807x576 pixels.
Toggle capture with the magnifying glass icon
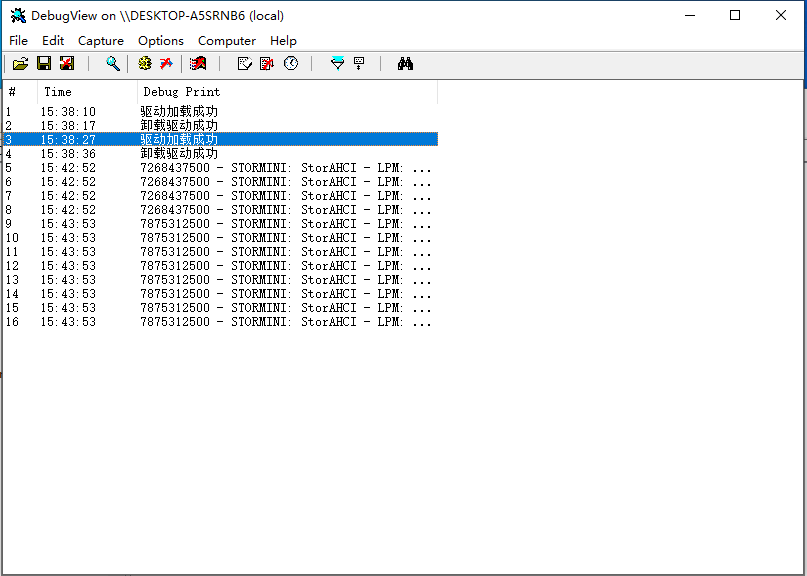point(113,63)
